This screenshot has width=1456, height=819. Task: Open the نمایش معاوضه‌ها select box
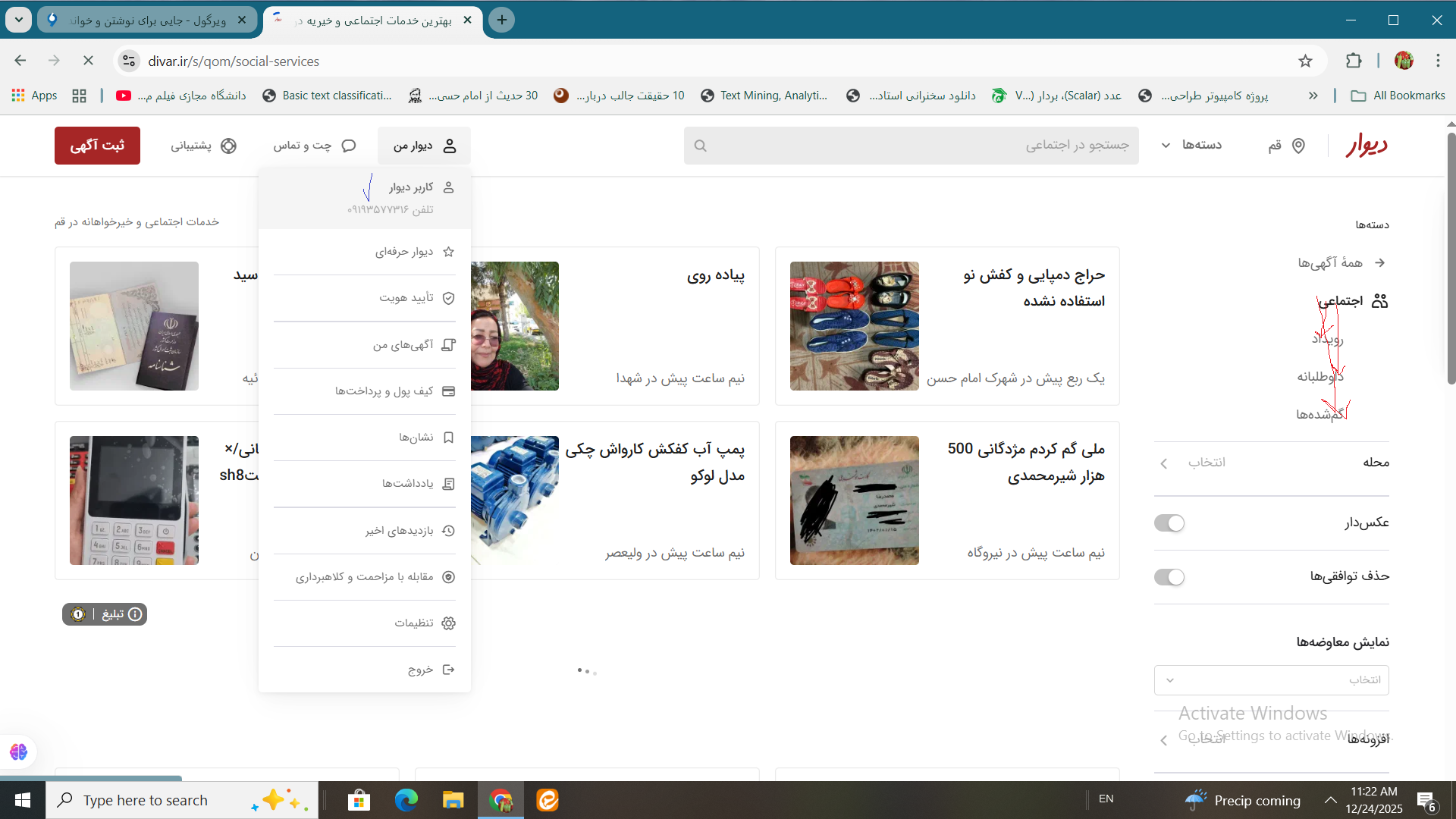[1271, 680]
